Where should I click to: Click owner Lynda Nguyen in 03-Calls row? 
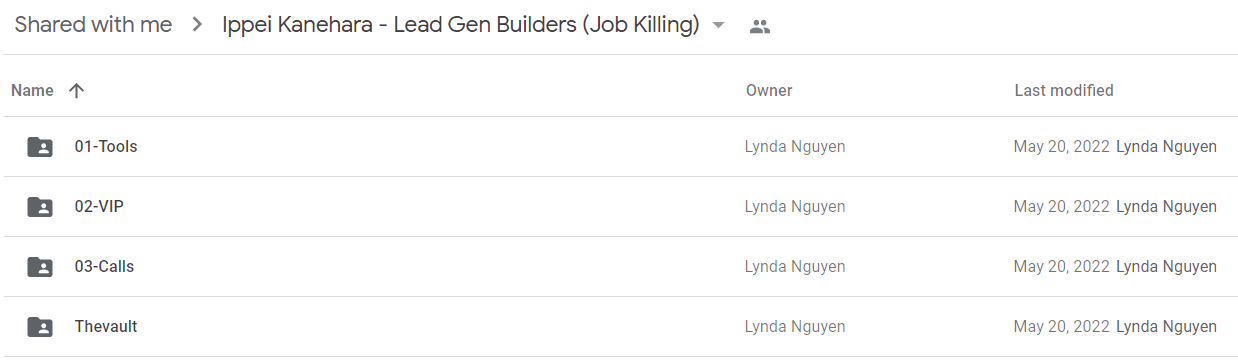click(795, 267)
